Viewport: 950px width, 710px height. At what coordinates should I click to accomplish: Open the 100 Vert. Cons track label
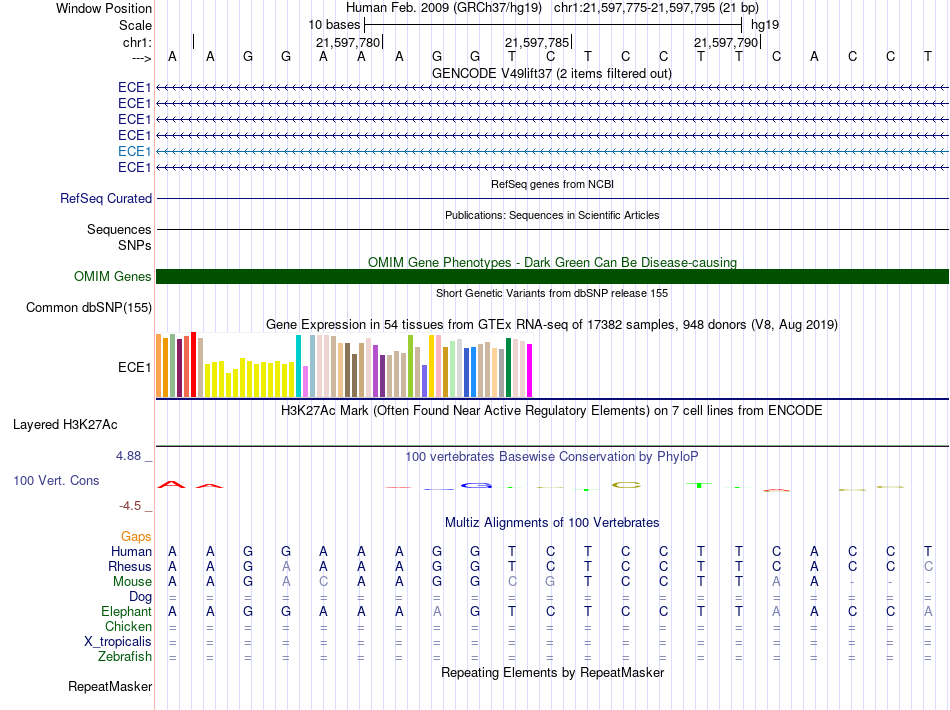(x=56, y=481)
